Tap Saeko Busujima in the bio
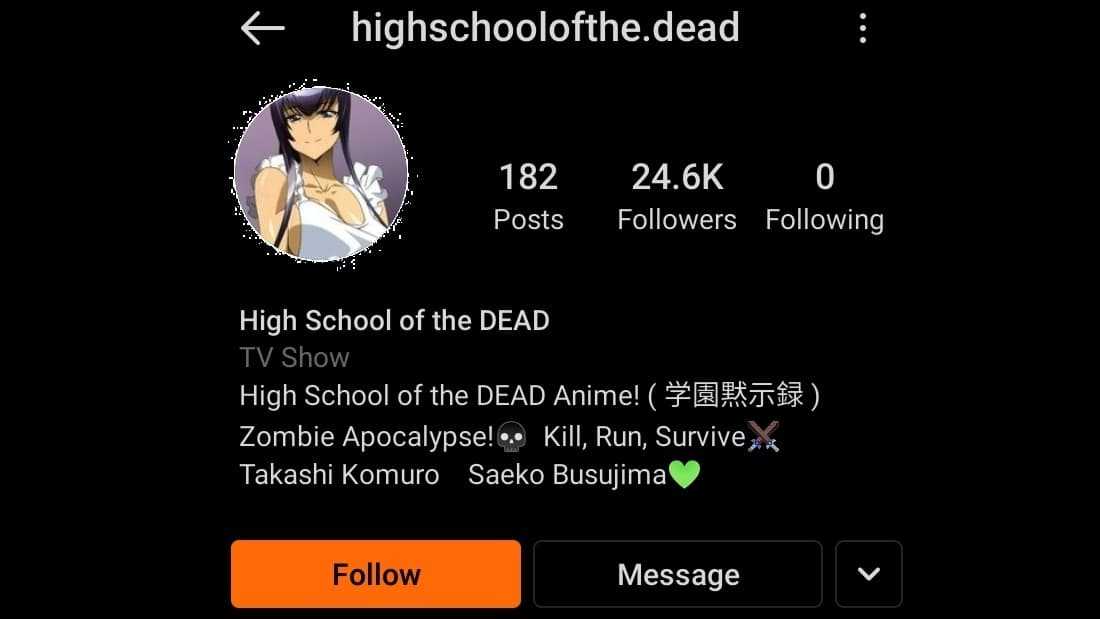1100x619 pixels. tap(567, 475)
